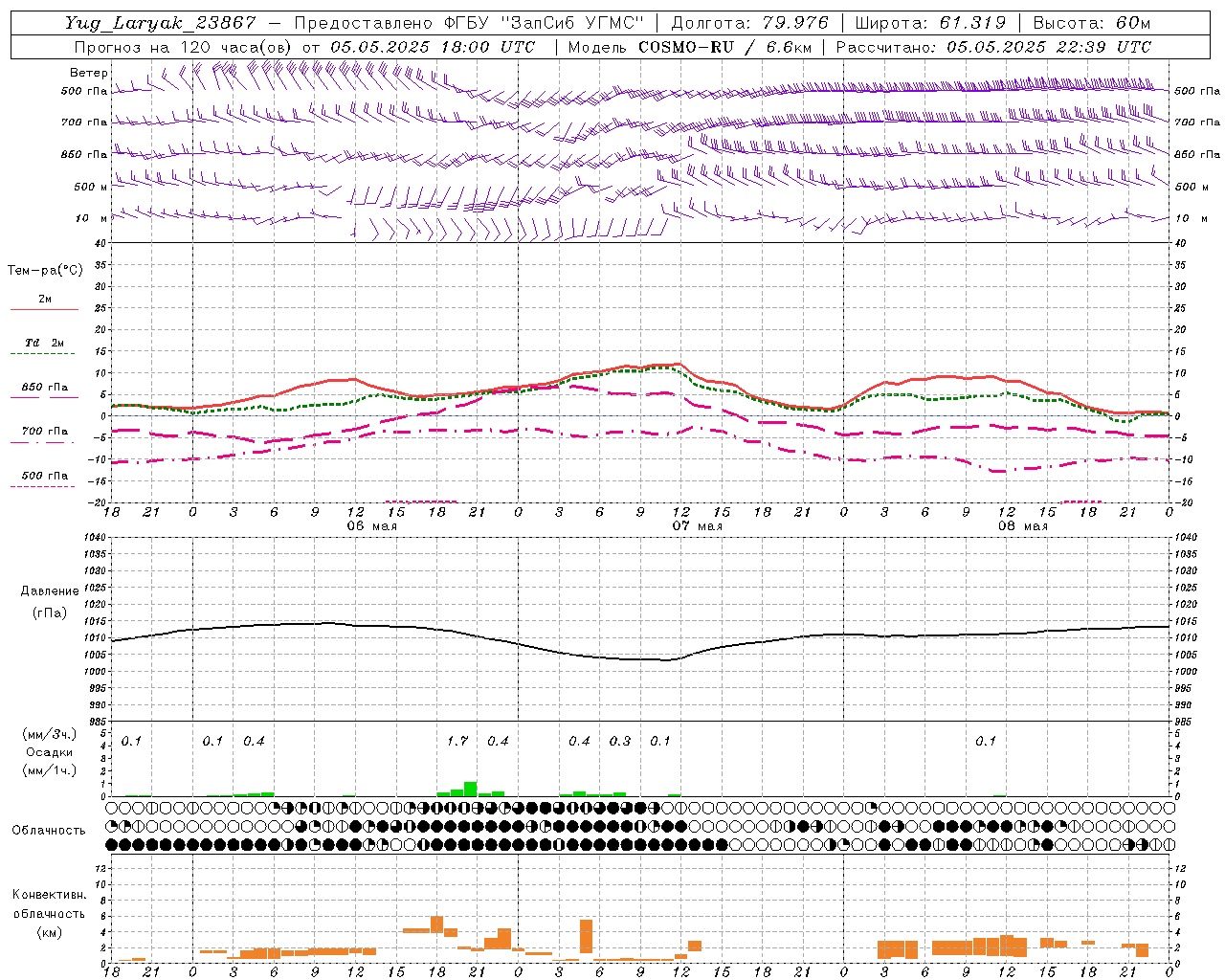Click the date label 06 мая
Image resolution: width=1225 pixels, height=980 pixels.
click(x=371, y=526)
